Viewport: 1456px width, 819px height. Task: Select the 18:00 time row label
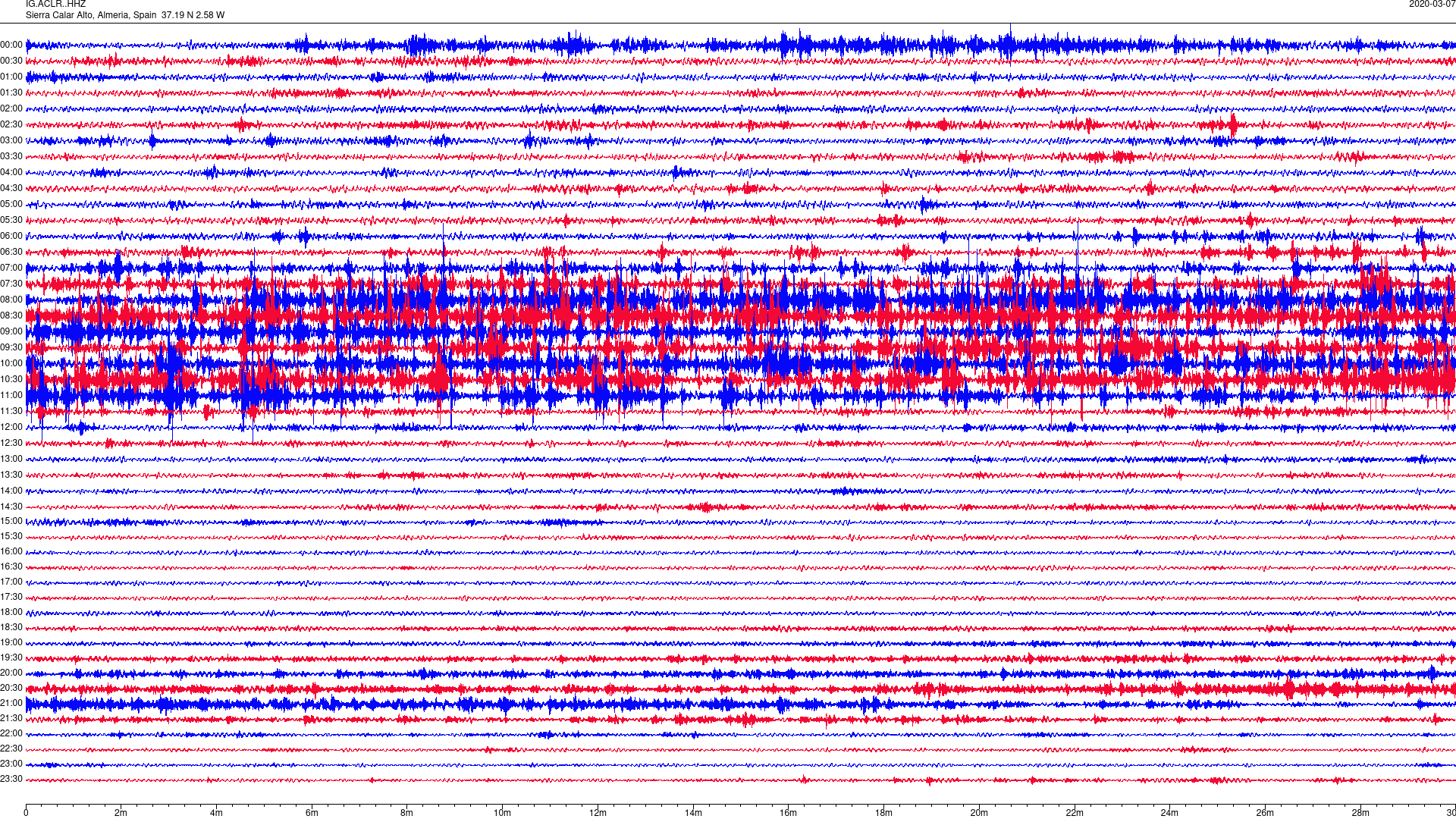[11, 613]
